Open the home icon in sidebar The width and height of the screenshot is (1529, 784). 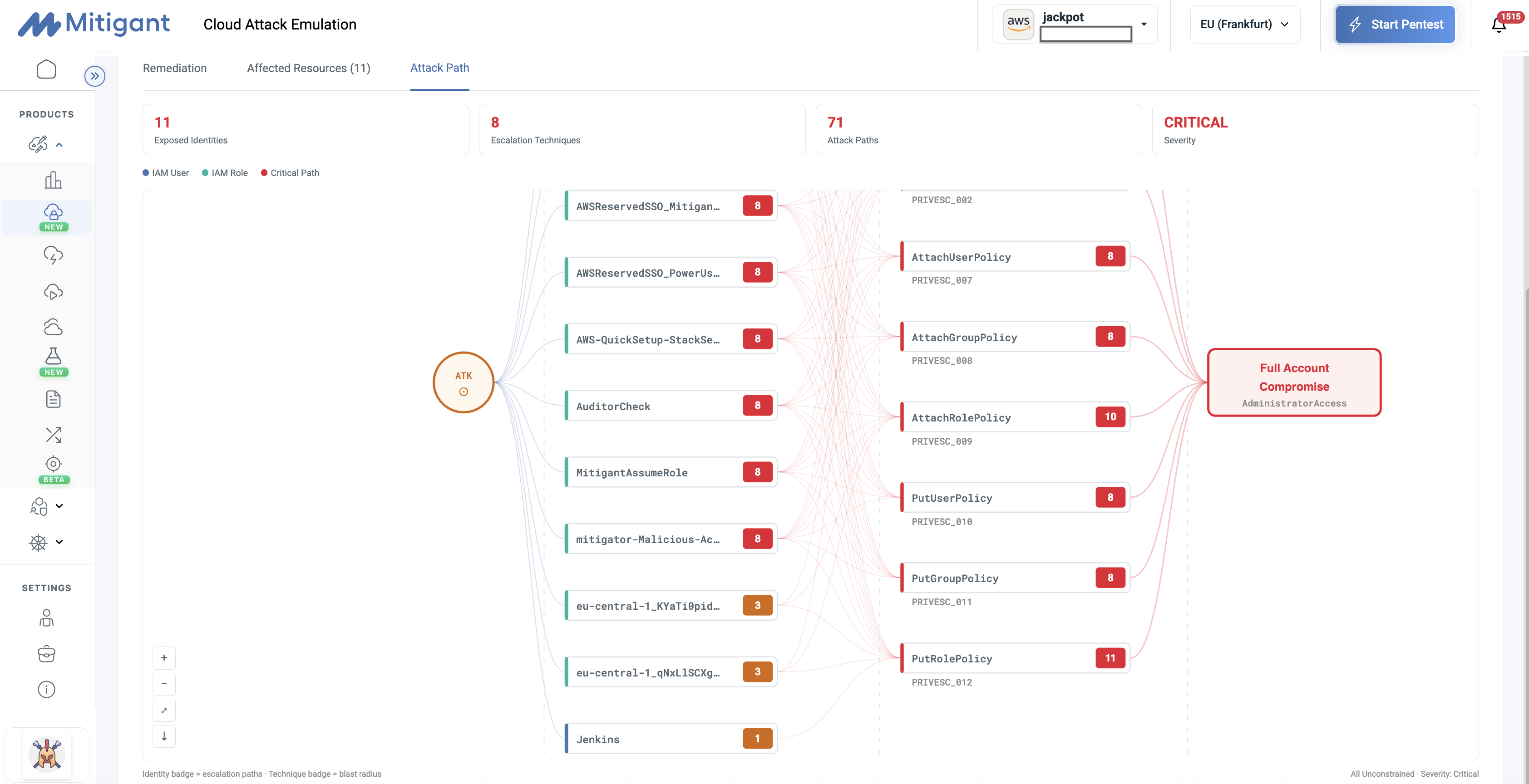46,69
